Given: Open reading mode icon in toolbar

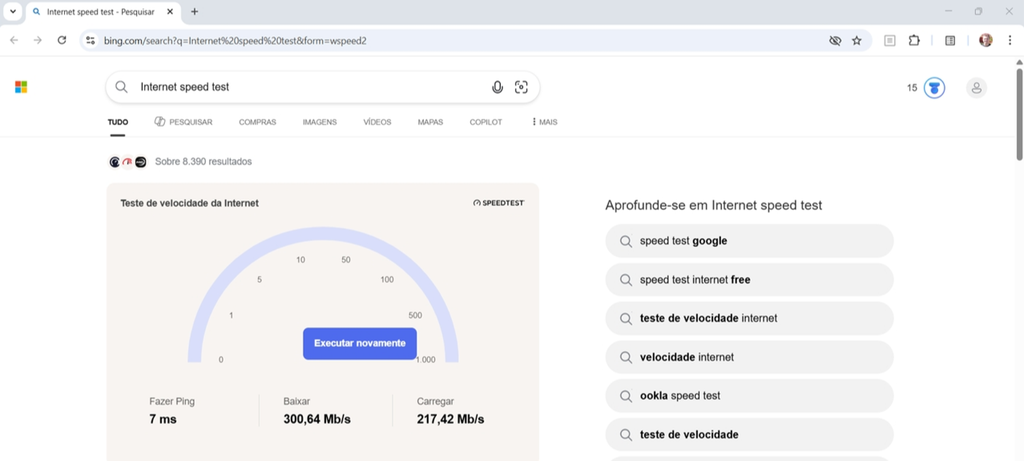Looking at the screenshot, I should (x=889, y=40).
